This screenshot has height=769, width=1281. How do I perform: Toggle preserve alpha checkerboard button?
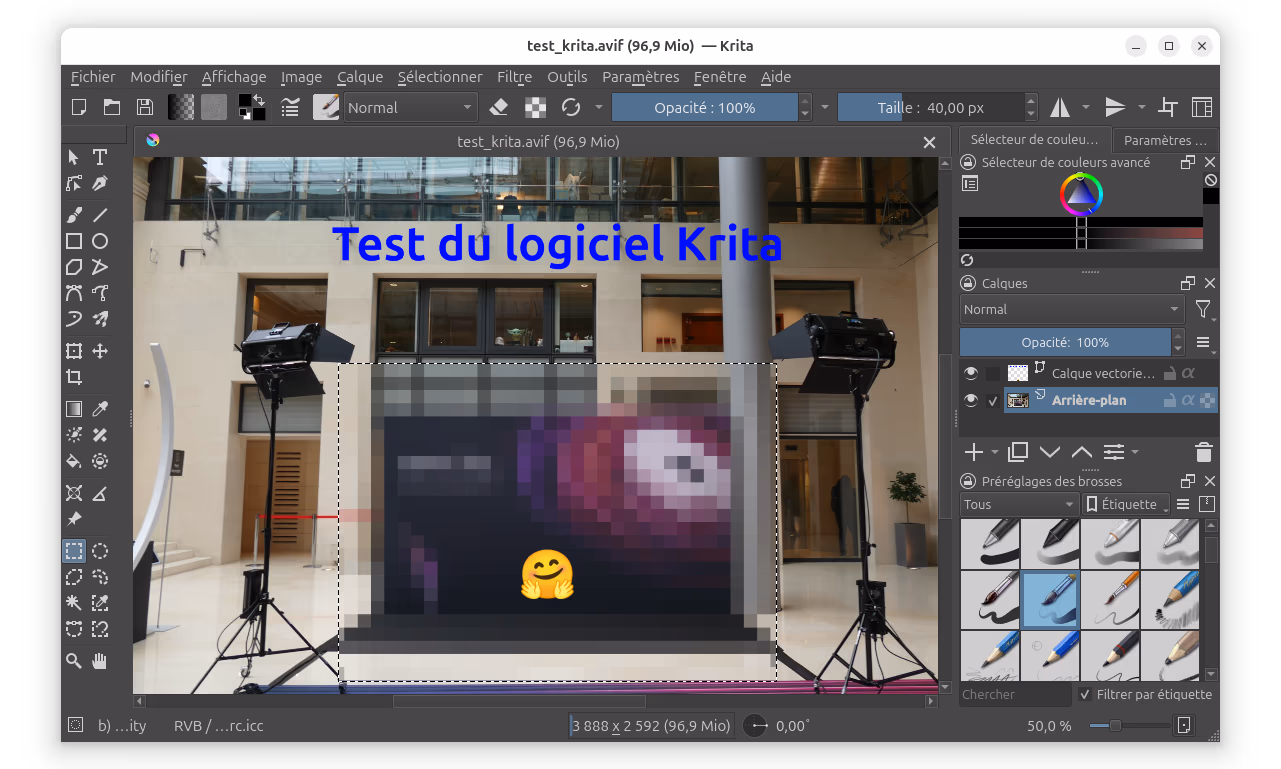536,108
